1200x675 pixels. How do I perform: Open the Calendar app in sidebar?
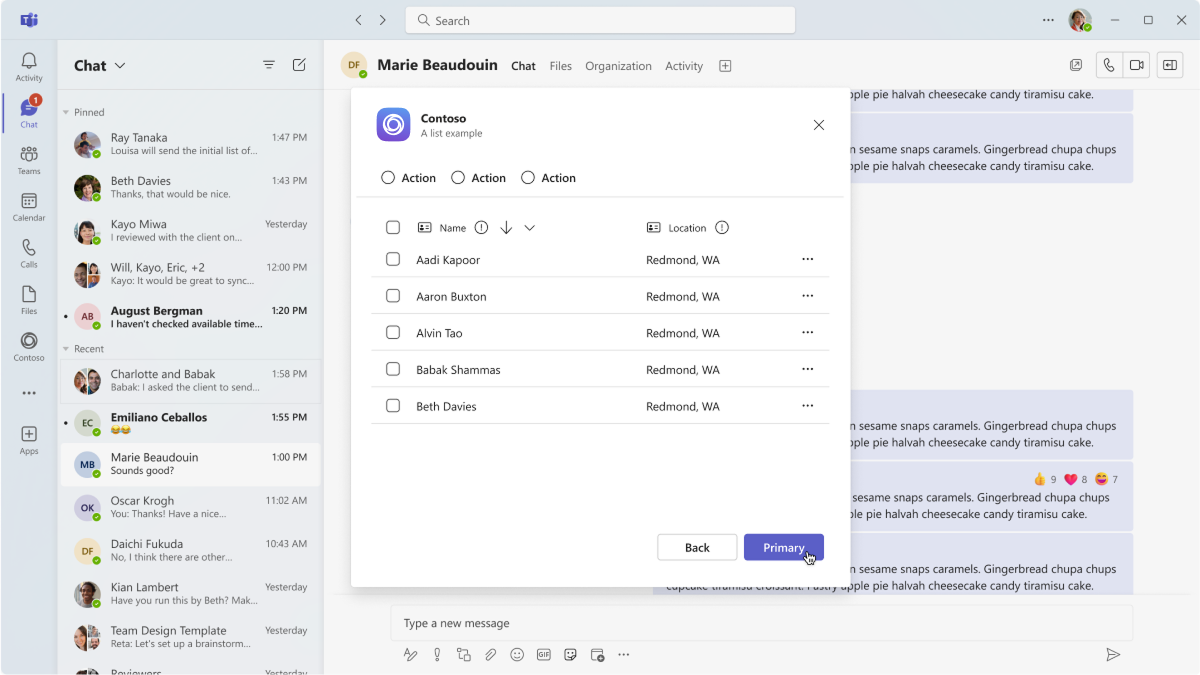tap(29, 207)
